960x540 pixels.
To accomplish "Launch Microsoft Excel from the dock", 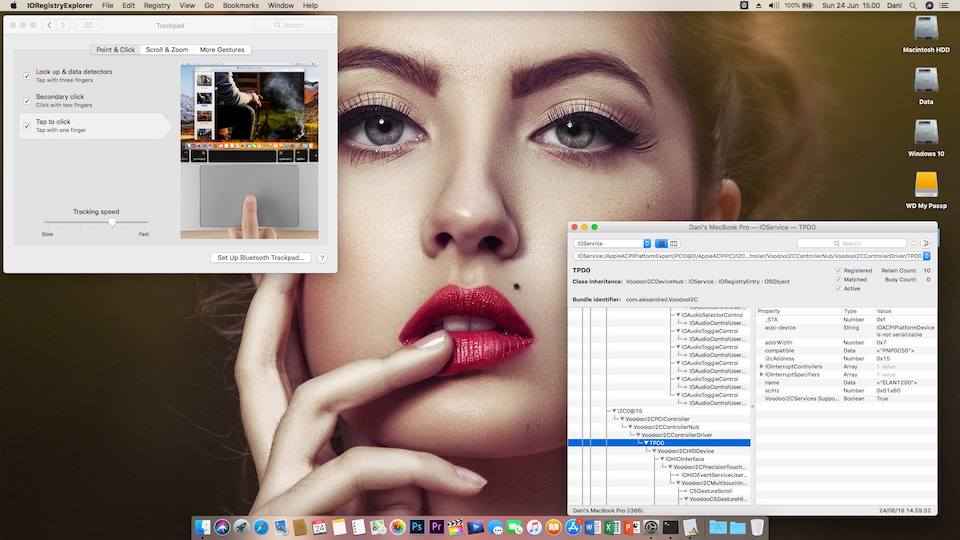I will 612,527.
